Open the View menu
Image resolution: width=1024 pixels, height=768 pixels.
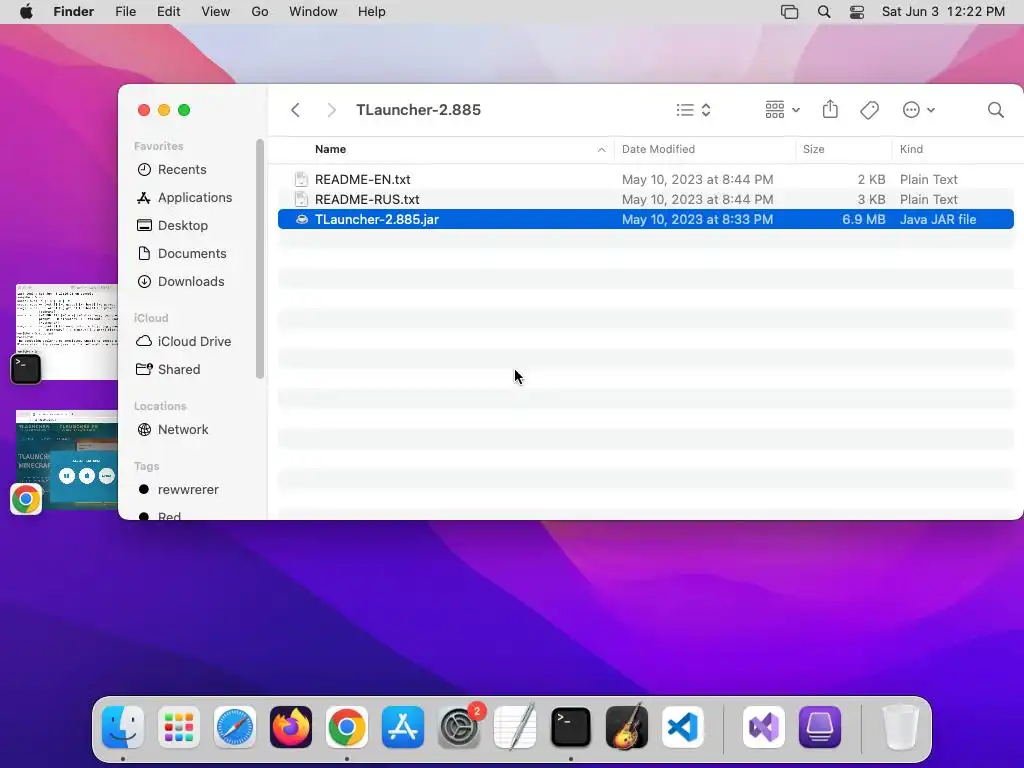(x=216, y=12)
